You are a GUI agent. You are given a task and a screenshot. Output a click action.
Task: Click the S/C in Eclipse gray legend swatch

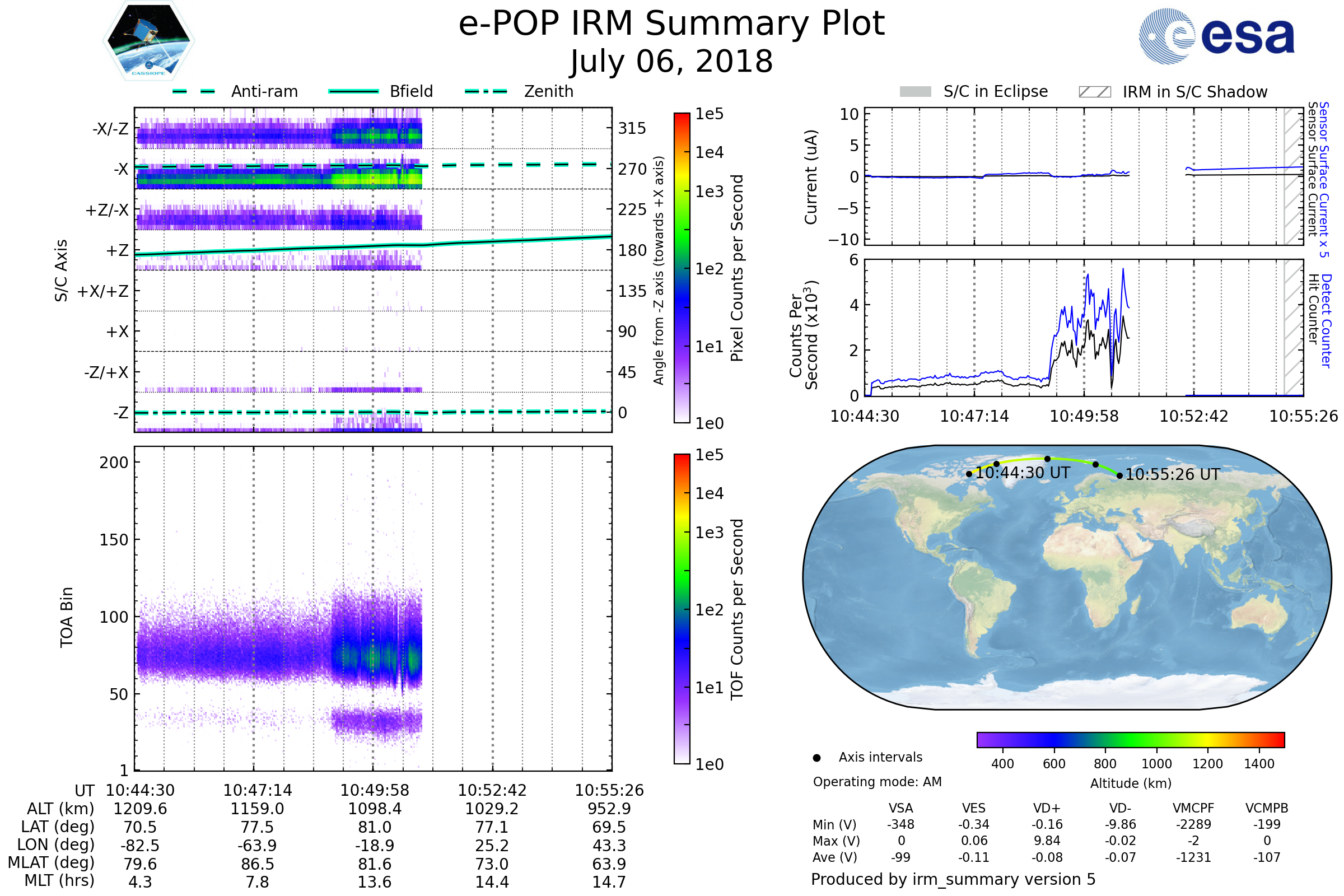point(916,92)
